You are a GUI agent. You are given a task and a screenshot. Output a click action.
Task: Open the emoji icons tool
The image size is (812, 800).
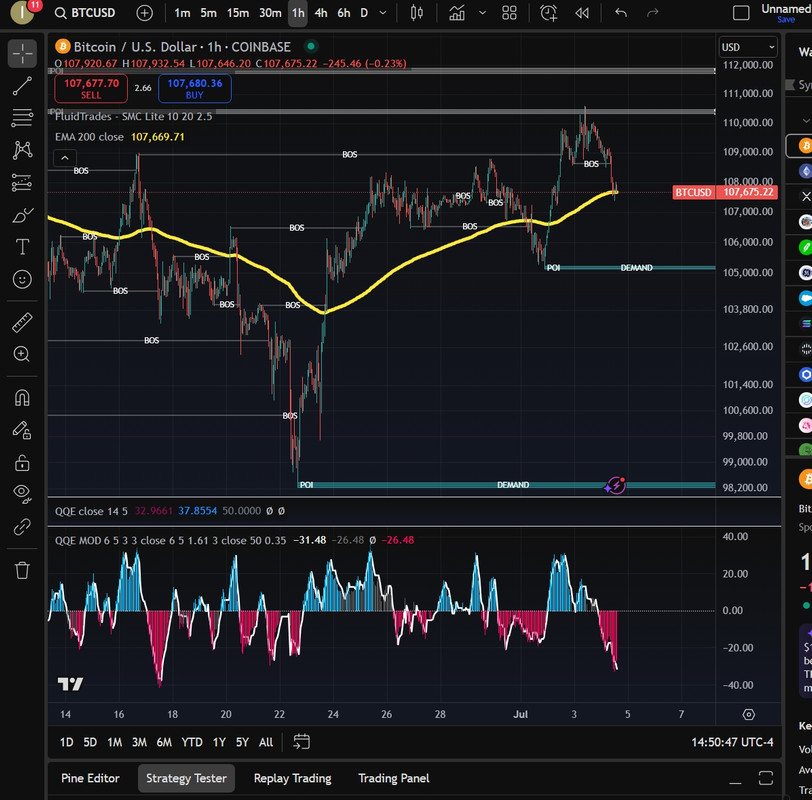[22, 280]
